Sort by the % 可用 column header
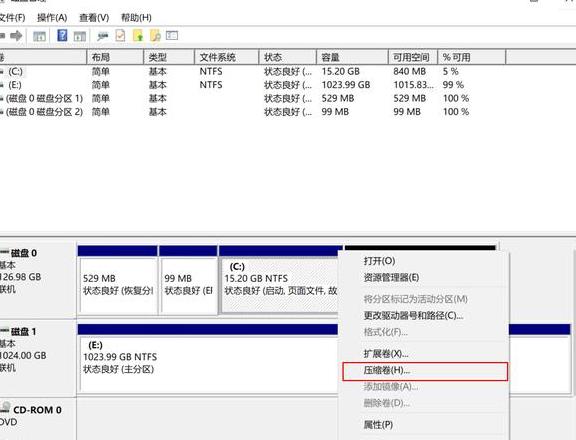The width and height of the screenshot is (576, 440). [472, 57]
